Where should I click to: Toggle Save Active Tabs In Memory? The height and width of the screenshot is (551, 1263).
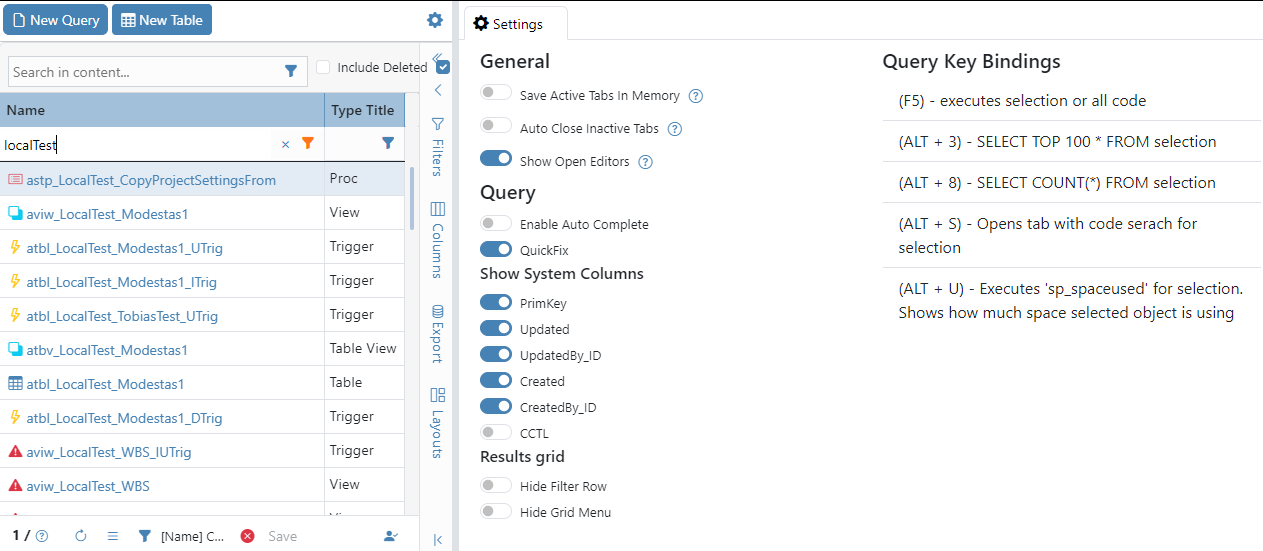click(496, 93)
